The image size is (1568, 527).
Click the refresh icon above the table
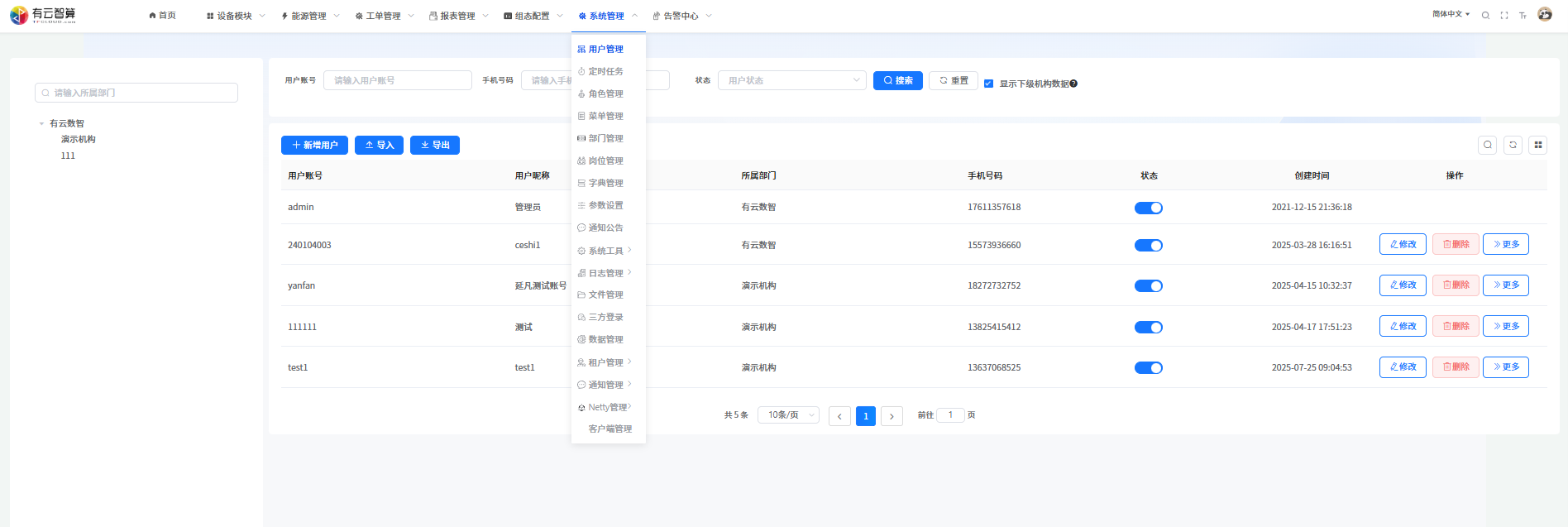click(1513, 145)
